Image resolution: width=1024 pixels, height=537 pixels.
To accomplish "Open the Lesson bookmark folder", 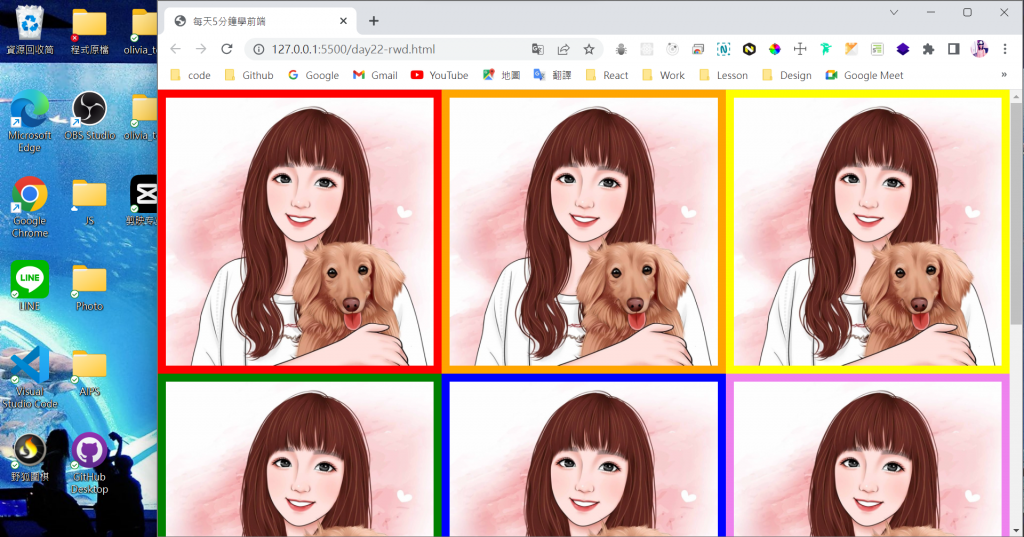I will 723,75.
